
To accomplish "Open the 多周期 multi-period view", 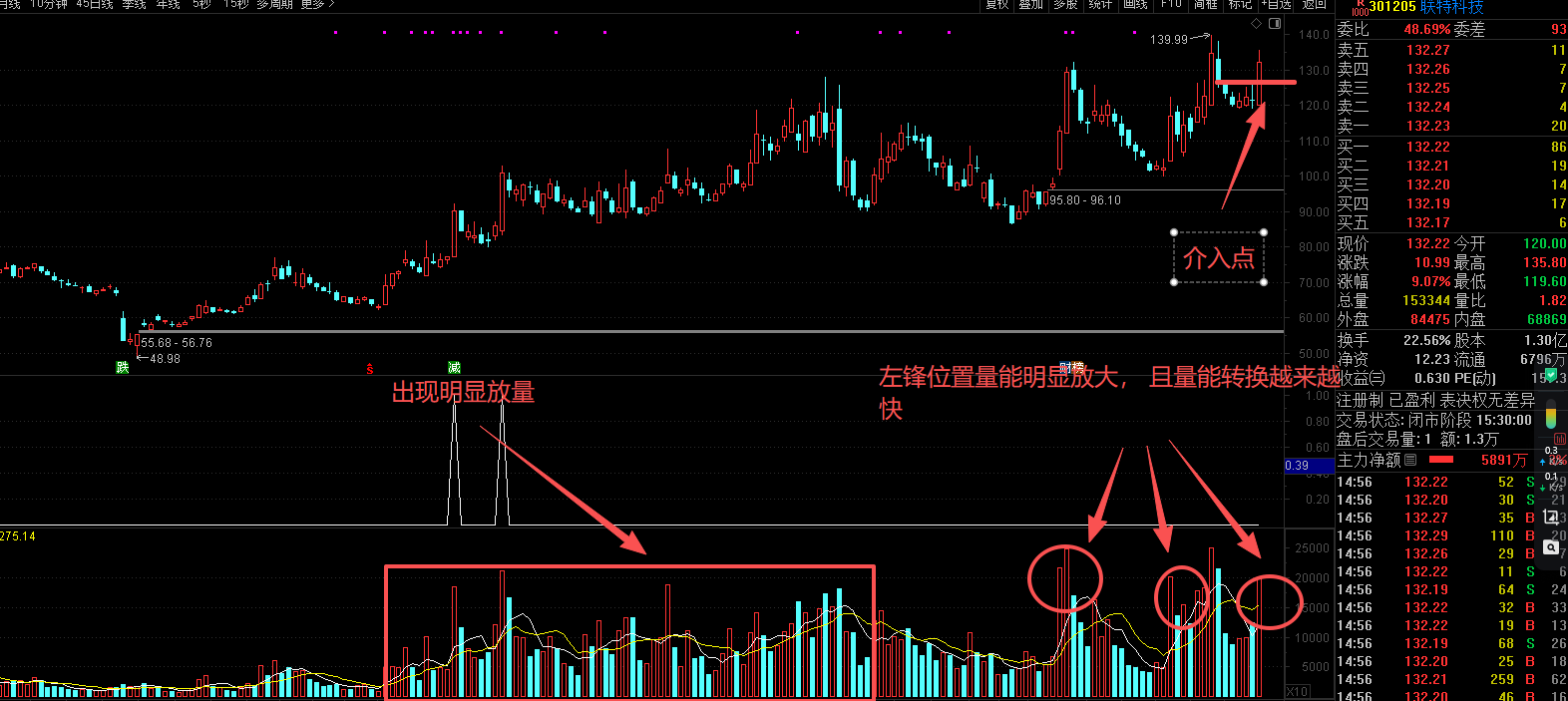I will (x=274, y=5).
